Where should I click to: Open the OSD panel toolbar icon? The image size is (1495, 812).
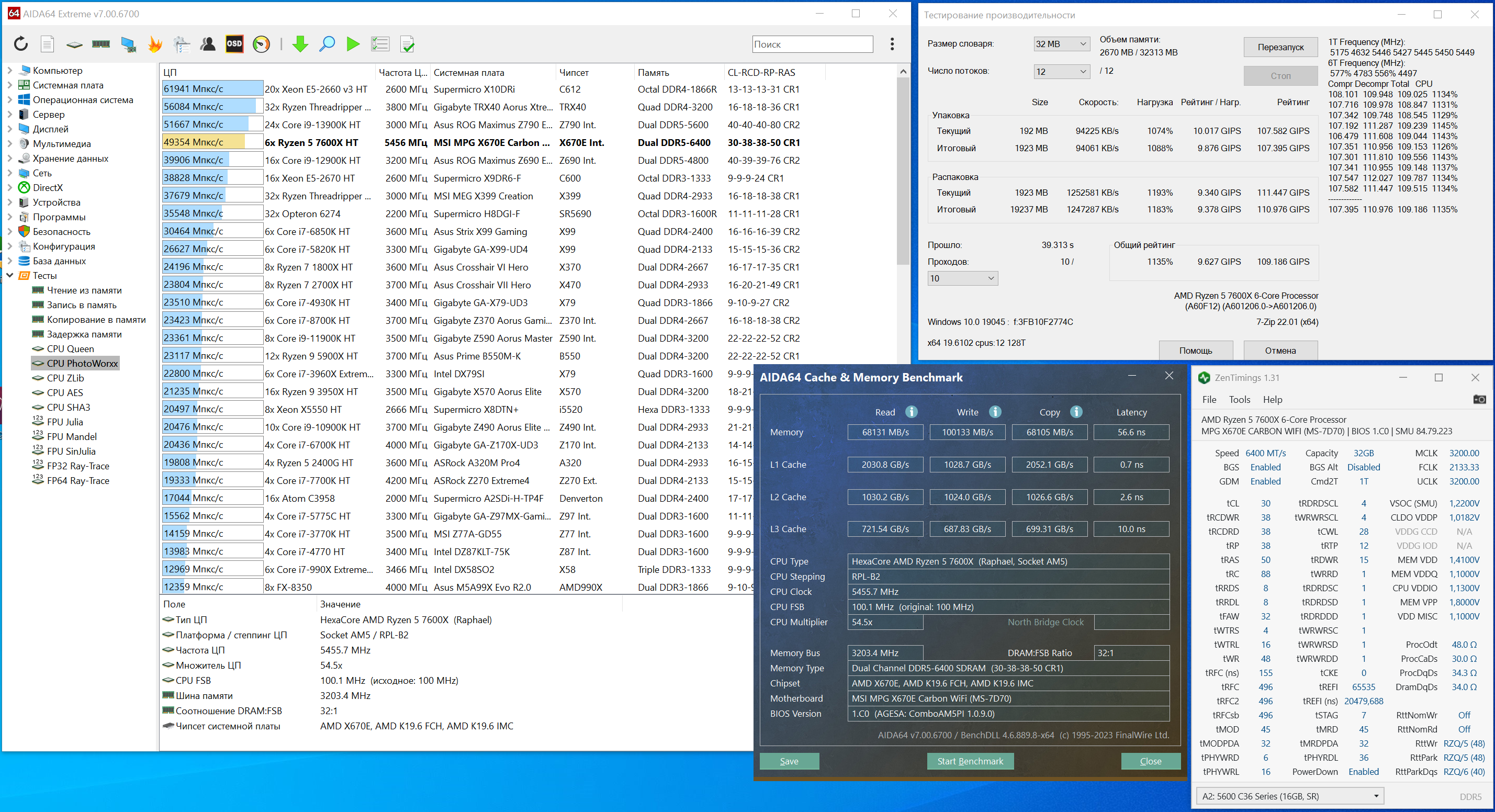(x=234, y=44)
